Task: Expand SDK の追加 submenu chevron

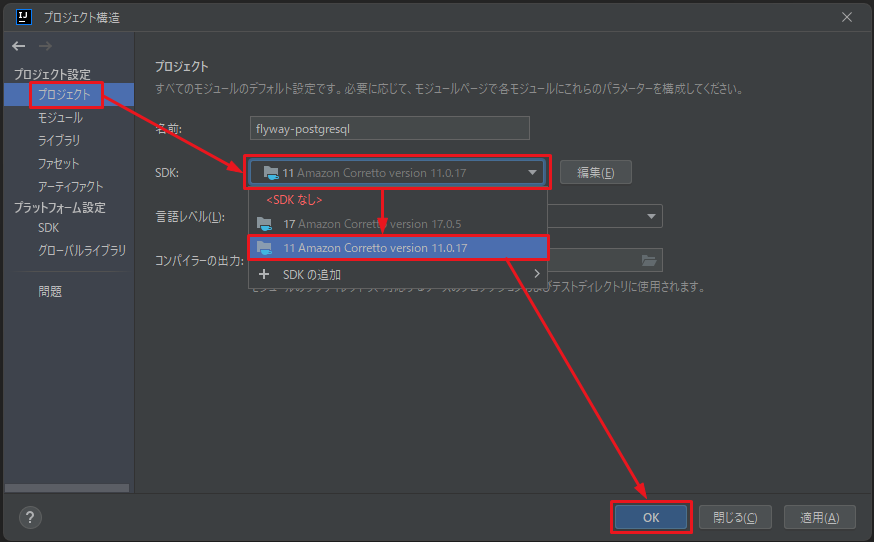Action: tap(536, 274)
